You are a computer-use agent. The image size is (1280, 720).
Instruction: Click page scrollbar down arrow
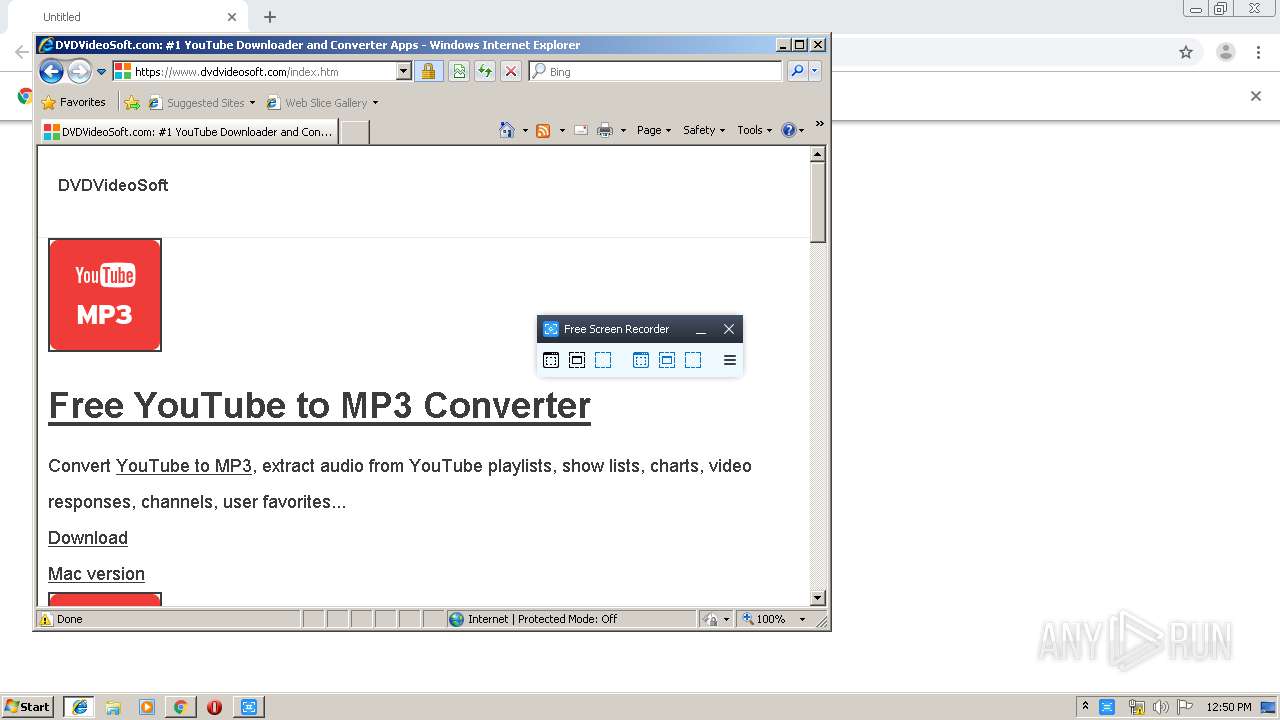pos(818,598)
